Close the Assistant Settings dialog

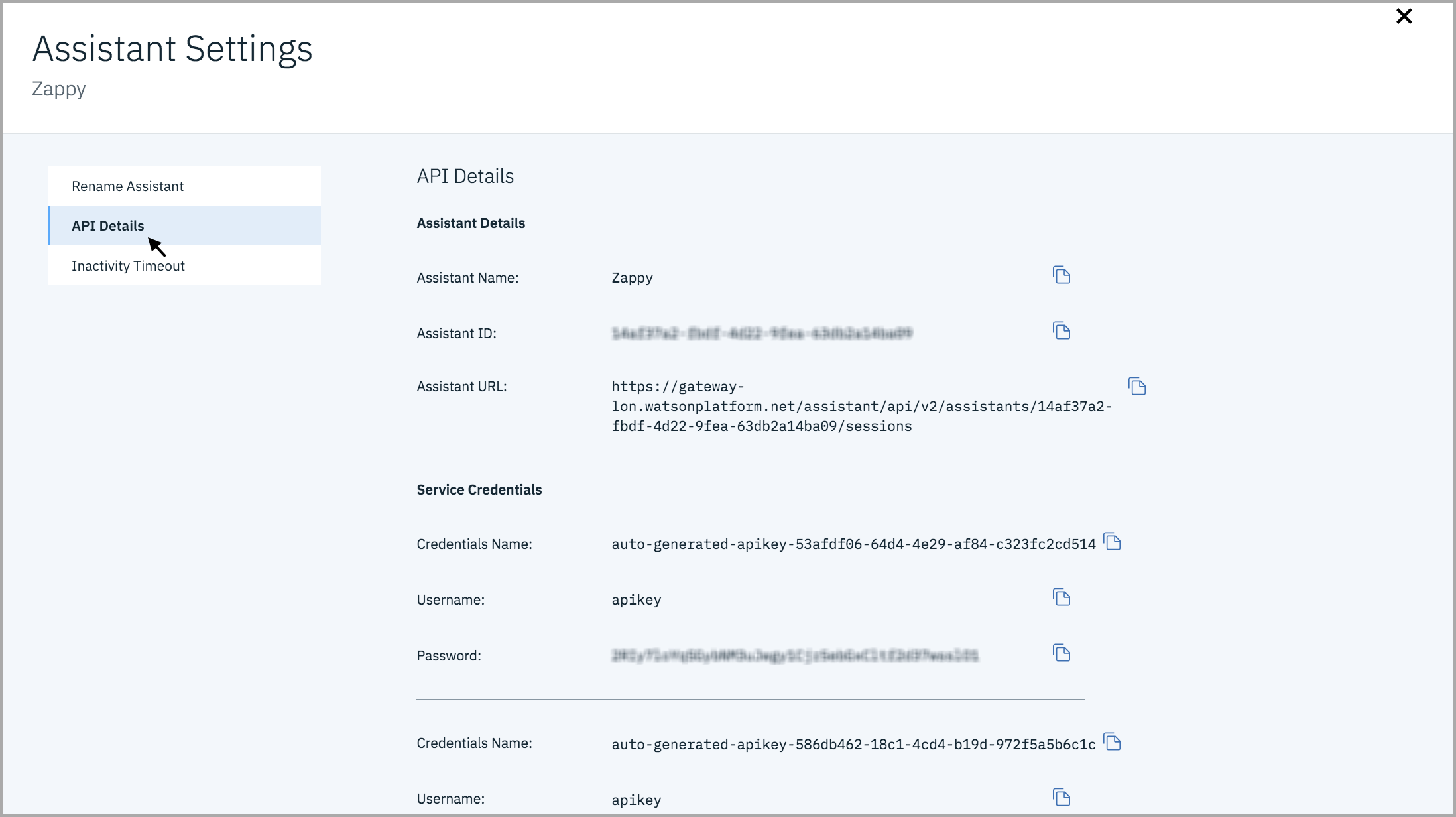coord(1404,16)
